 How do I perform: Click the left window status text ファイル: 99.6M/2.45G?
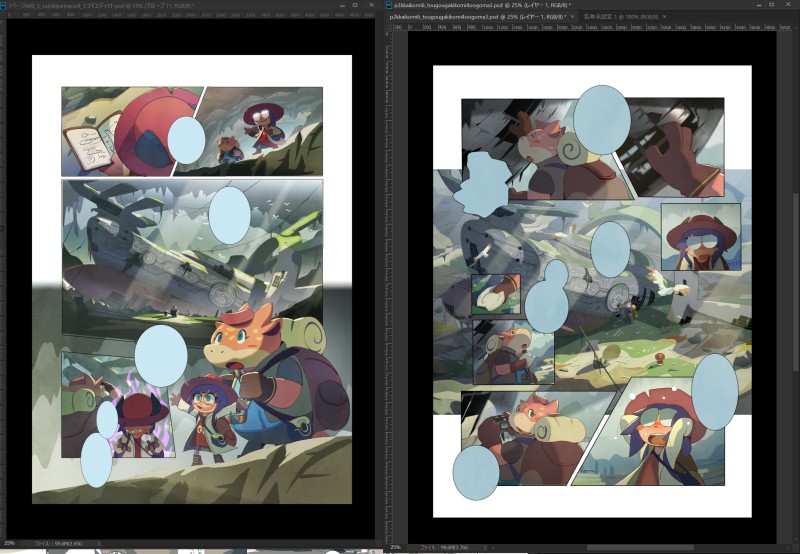(x=61, y=544)
